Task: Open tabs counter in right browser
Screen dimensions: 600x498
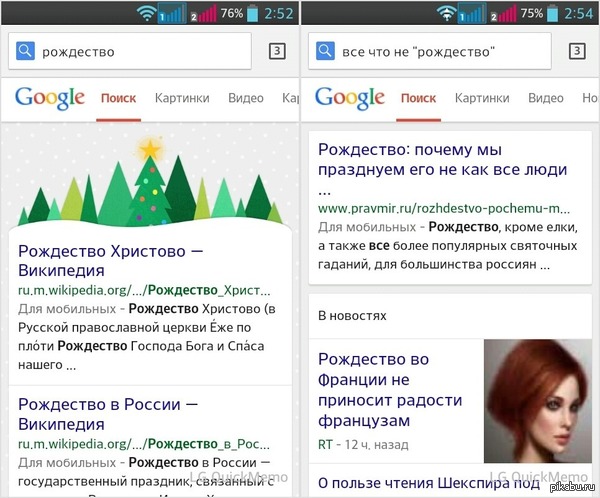Action: (577, 51)
